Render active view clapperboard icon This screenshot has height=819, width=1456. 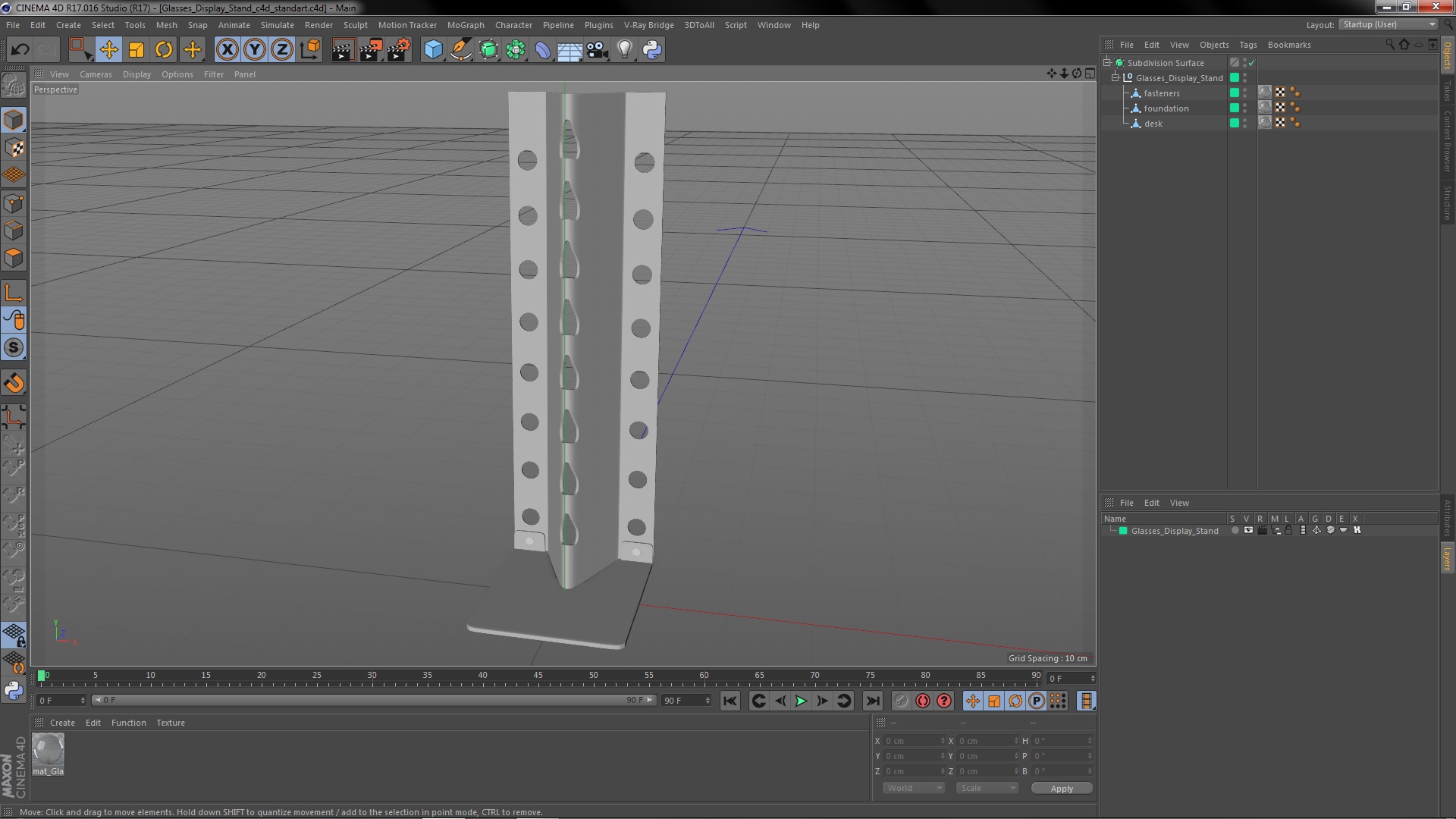point(343,50)
